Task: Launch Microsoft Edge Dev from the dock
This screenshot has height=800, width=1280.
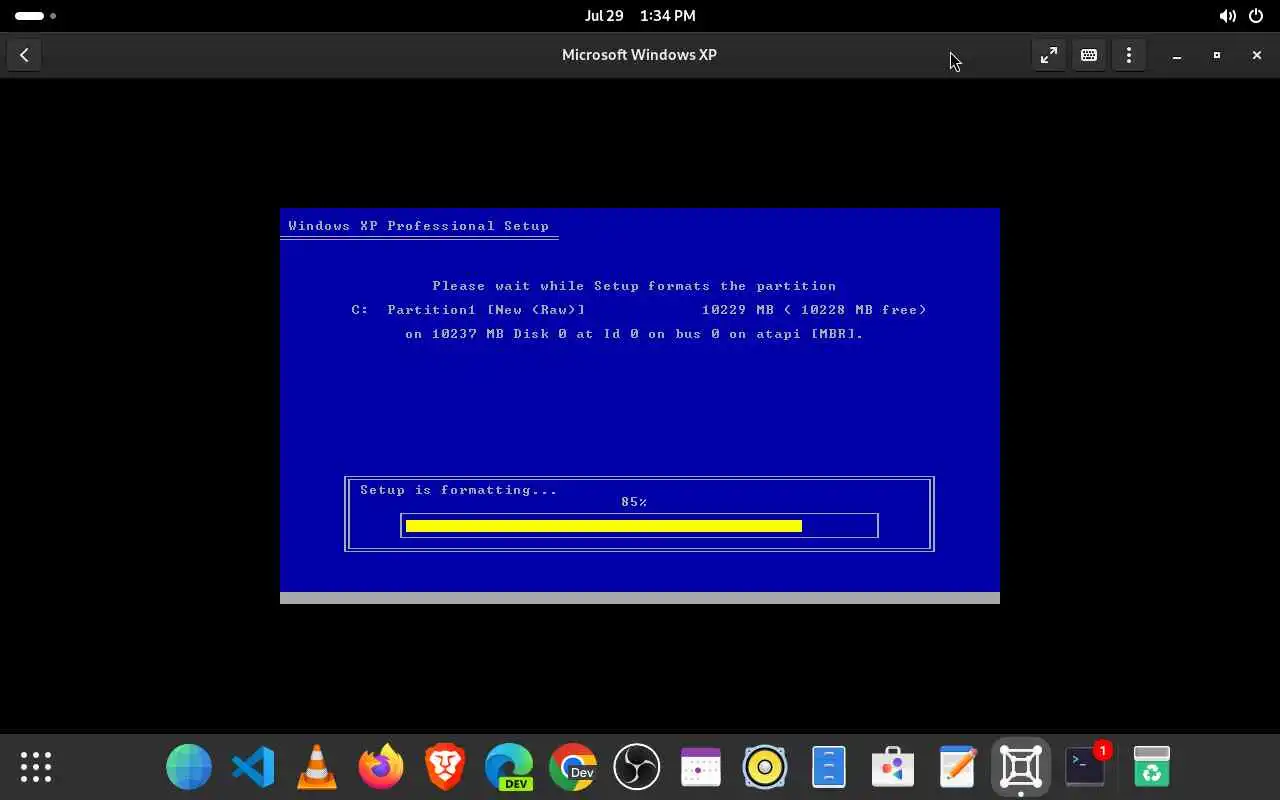Action: pyautogui.click(x=509, y=767)
